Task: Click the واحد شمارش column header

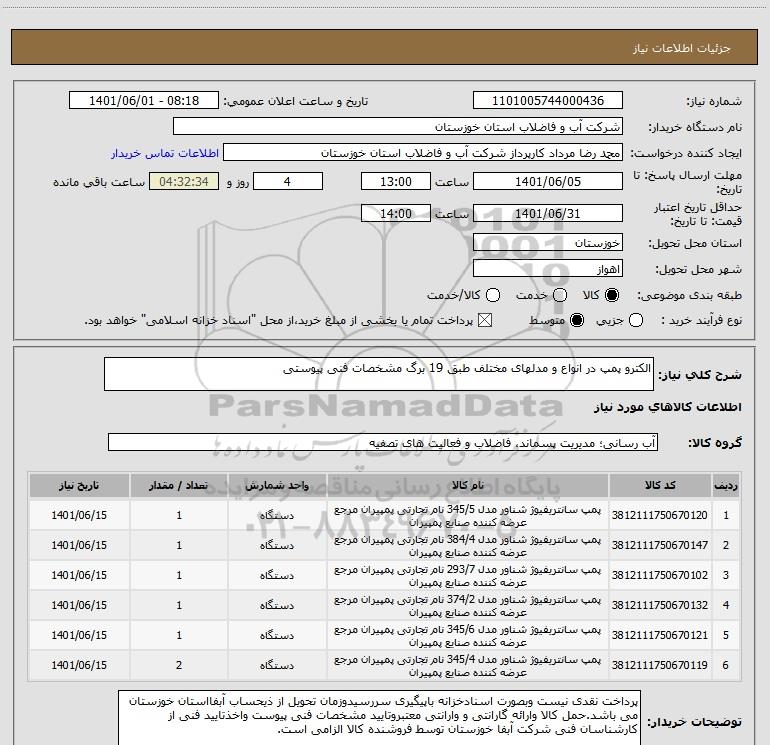Action: (x=277, y=486)
